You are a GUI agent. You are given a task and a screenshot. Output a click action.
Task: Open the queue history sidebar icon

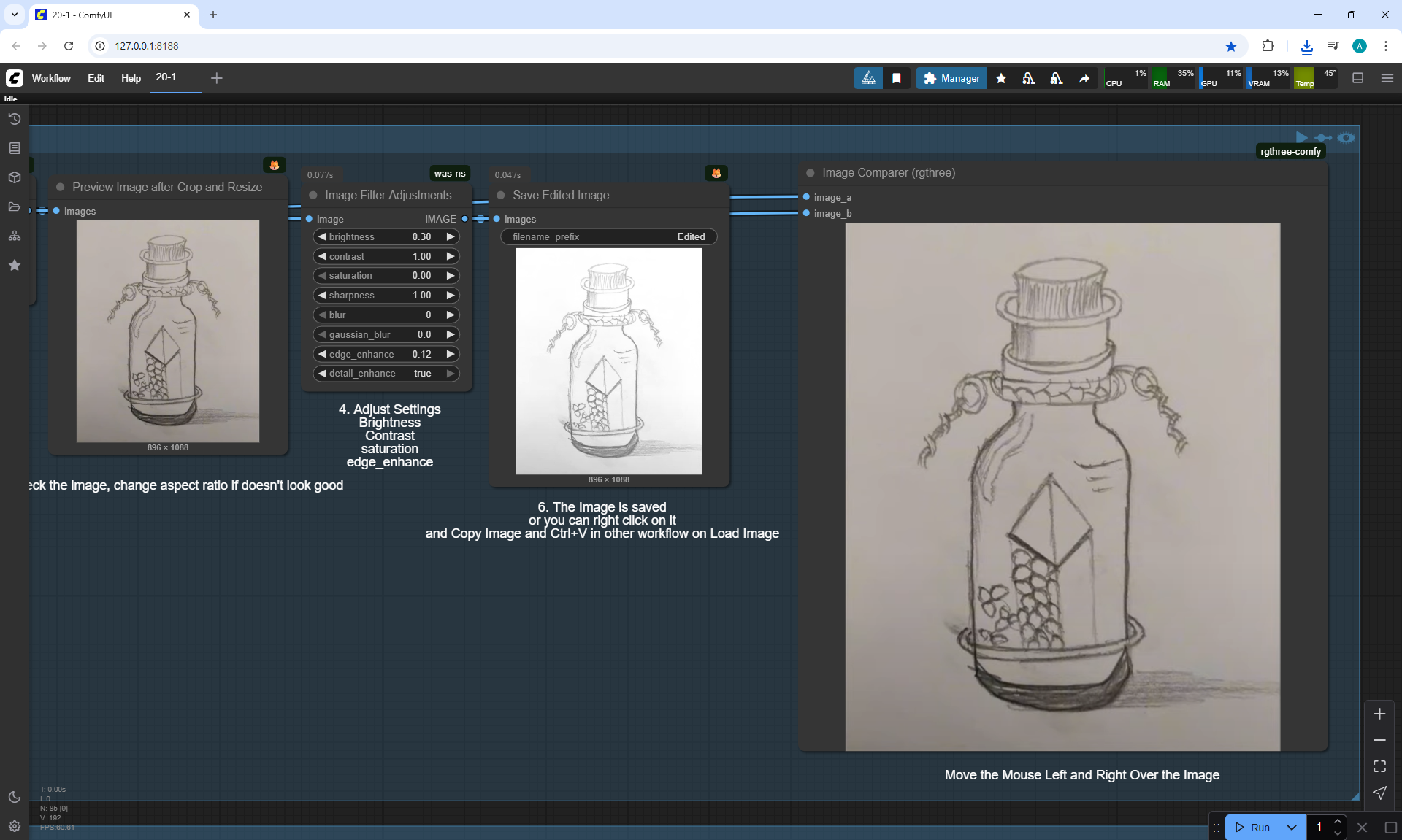(14, 119)
